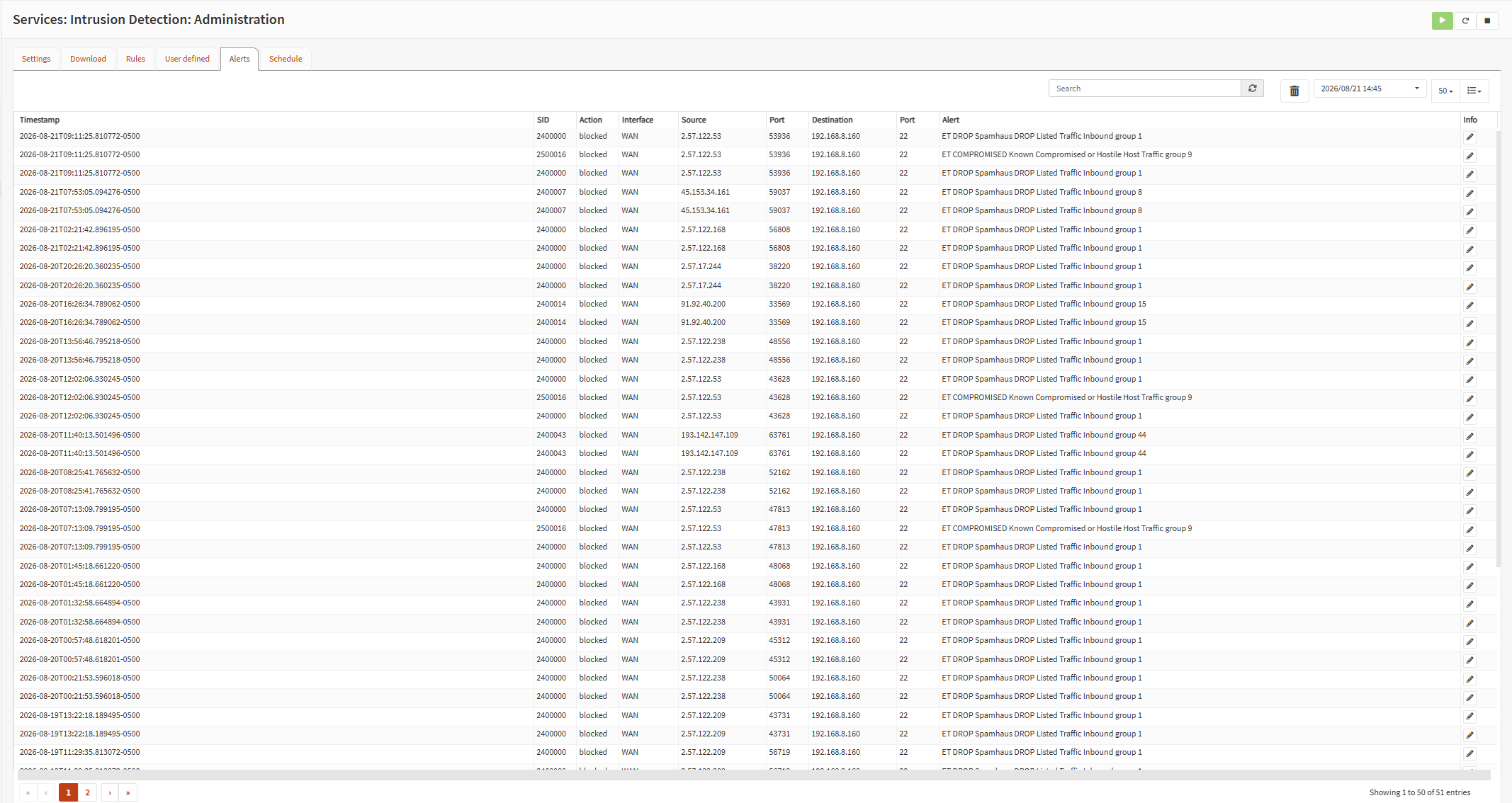Click the horizontal table scrollbar
1512x803 pixels.
pos(754,775)
